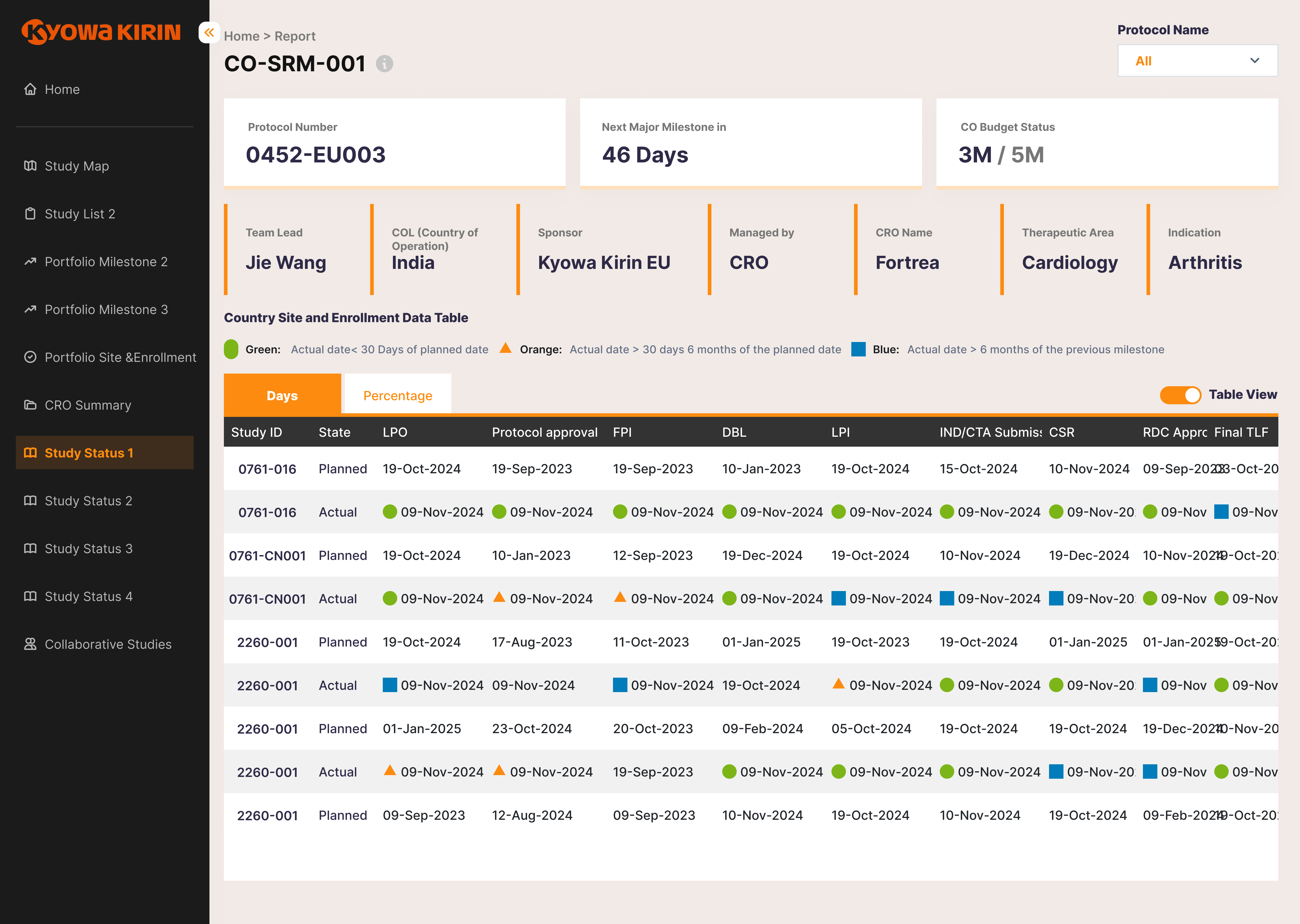This screenshot has height=924, width=1300.
Task: Click the Study List 2 clipboard icon
Action: coord(30,213)
